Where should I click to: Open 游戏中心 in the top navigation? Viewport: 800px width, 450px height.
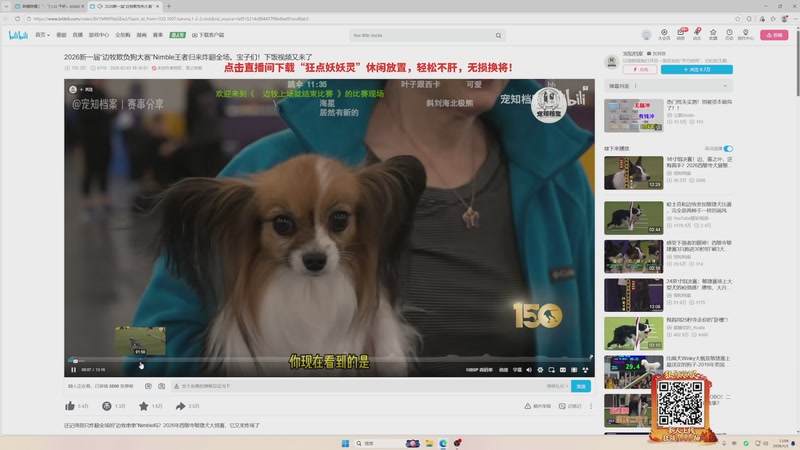pos(98,35)
